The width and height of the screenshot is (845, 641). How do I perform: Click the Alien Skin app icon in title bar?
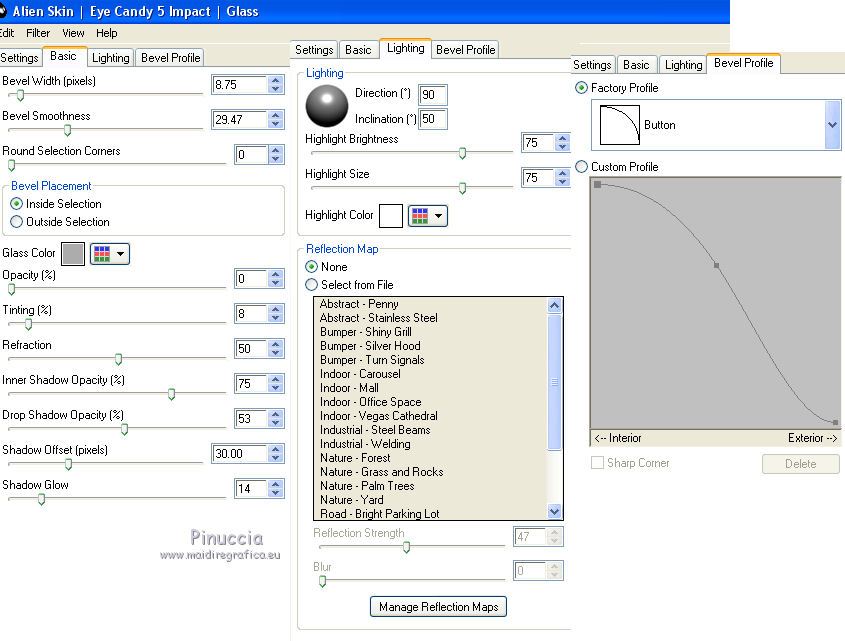[x=4, y=11]
